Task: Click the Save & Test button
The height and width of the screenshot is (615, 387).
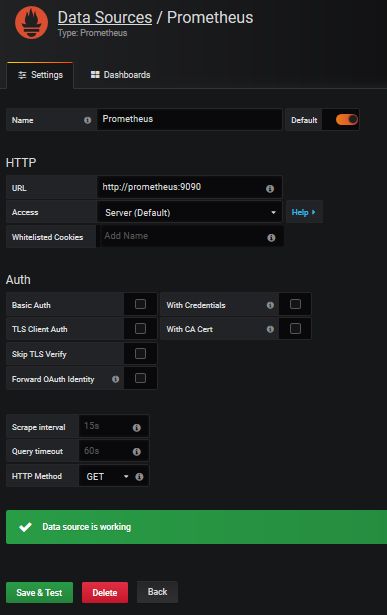Action: (39, 592)
